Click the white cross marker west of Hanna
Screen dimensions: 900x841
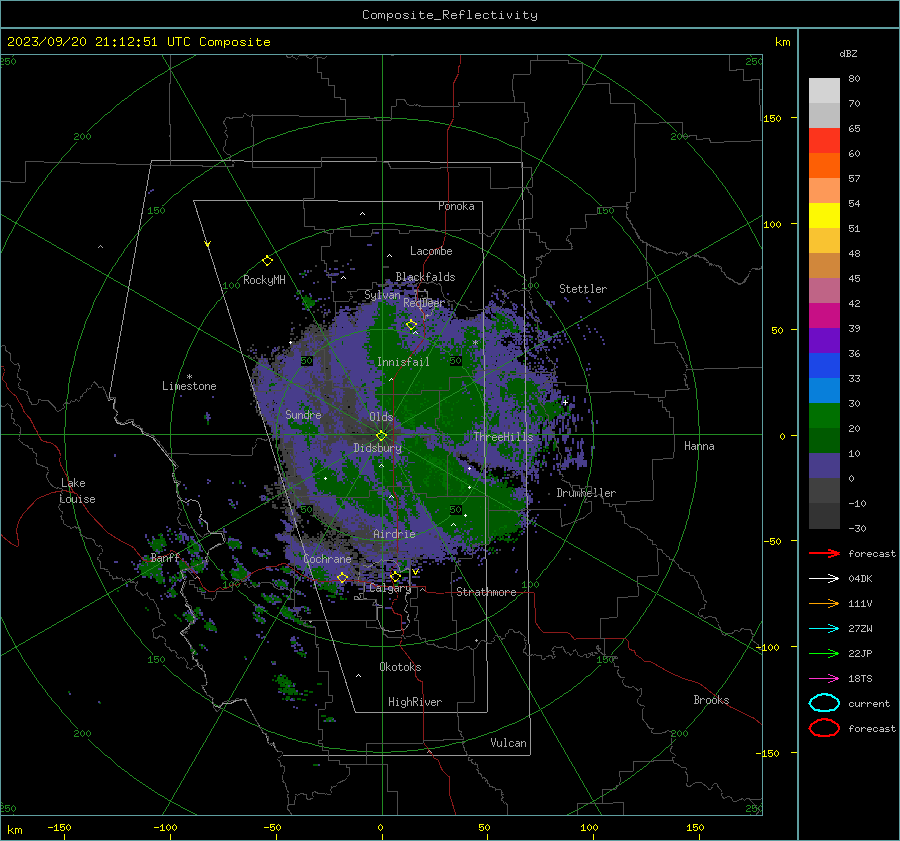[x=565, y=402]
